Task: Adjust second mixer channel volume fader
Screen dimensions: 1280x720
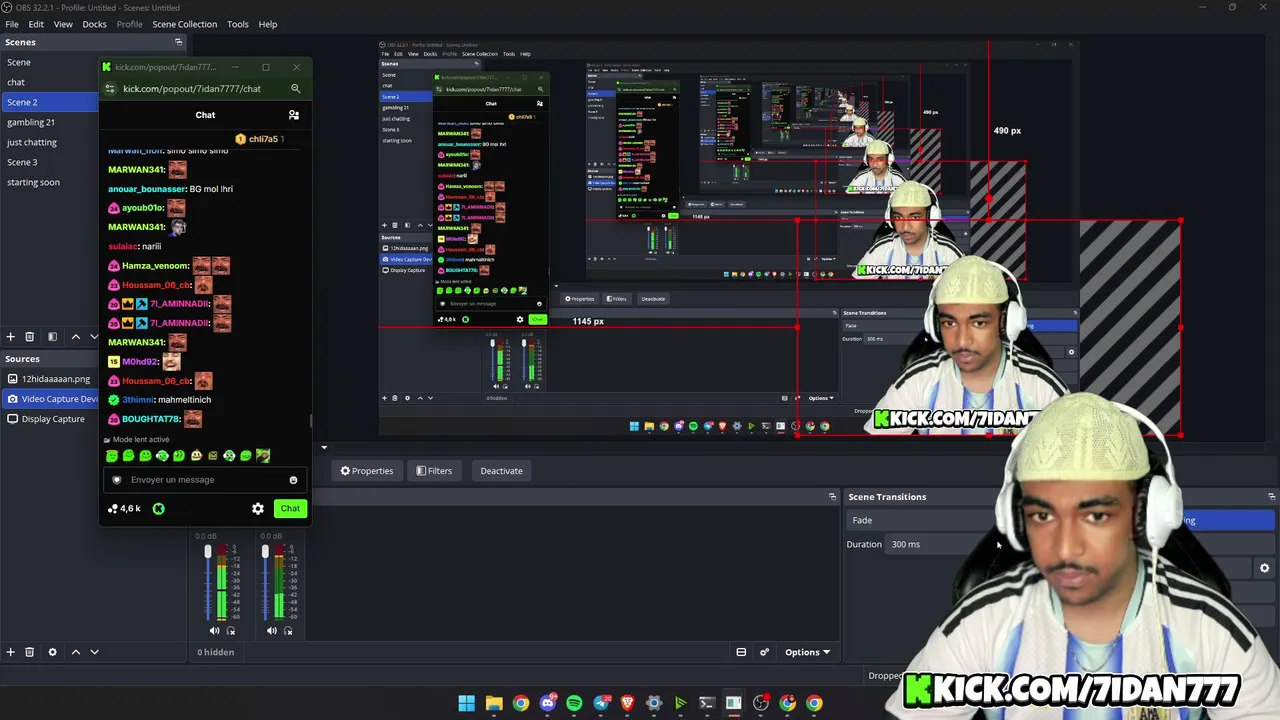Action: pos(265,552)
